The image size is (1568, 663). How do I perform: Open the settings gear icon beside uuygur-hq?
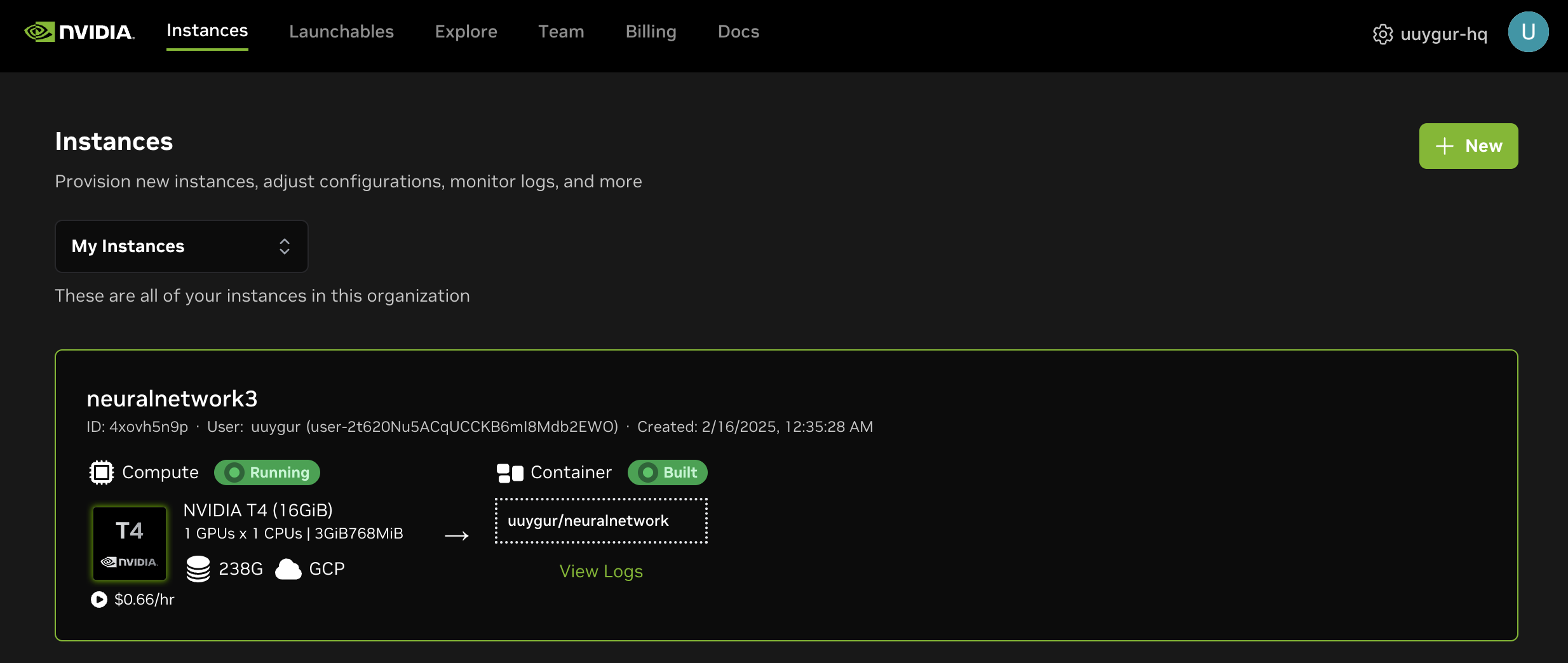tap(1382, 34)
